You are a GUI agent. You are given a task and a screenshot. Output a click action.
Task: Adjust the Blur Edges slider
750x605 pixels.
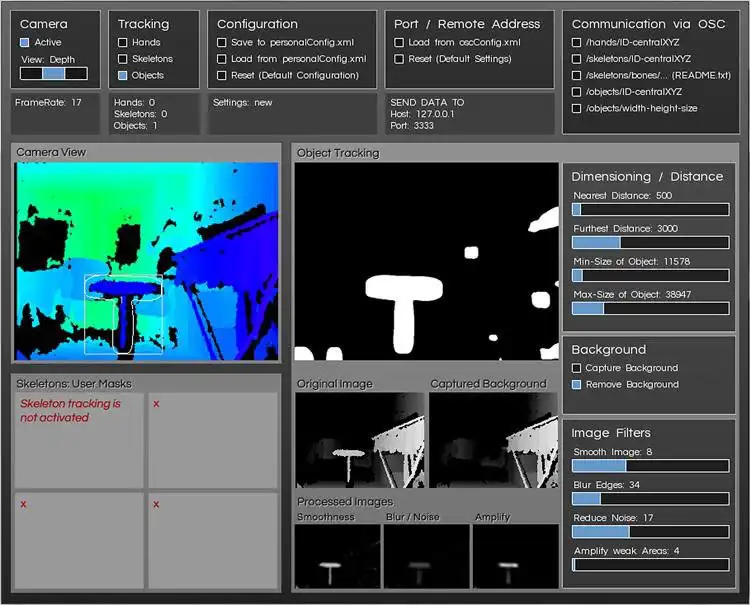tap(651, 499)
